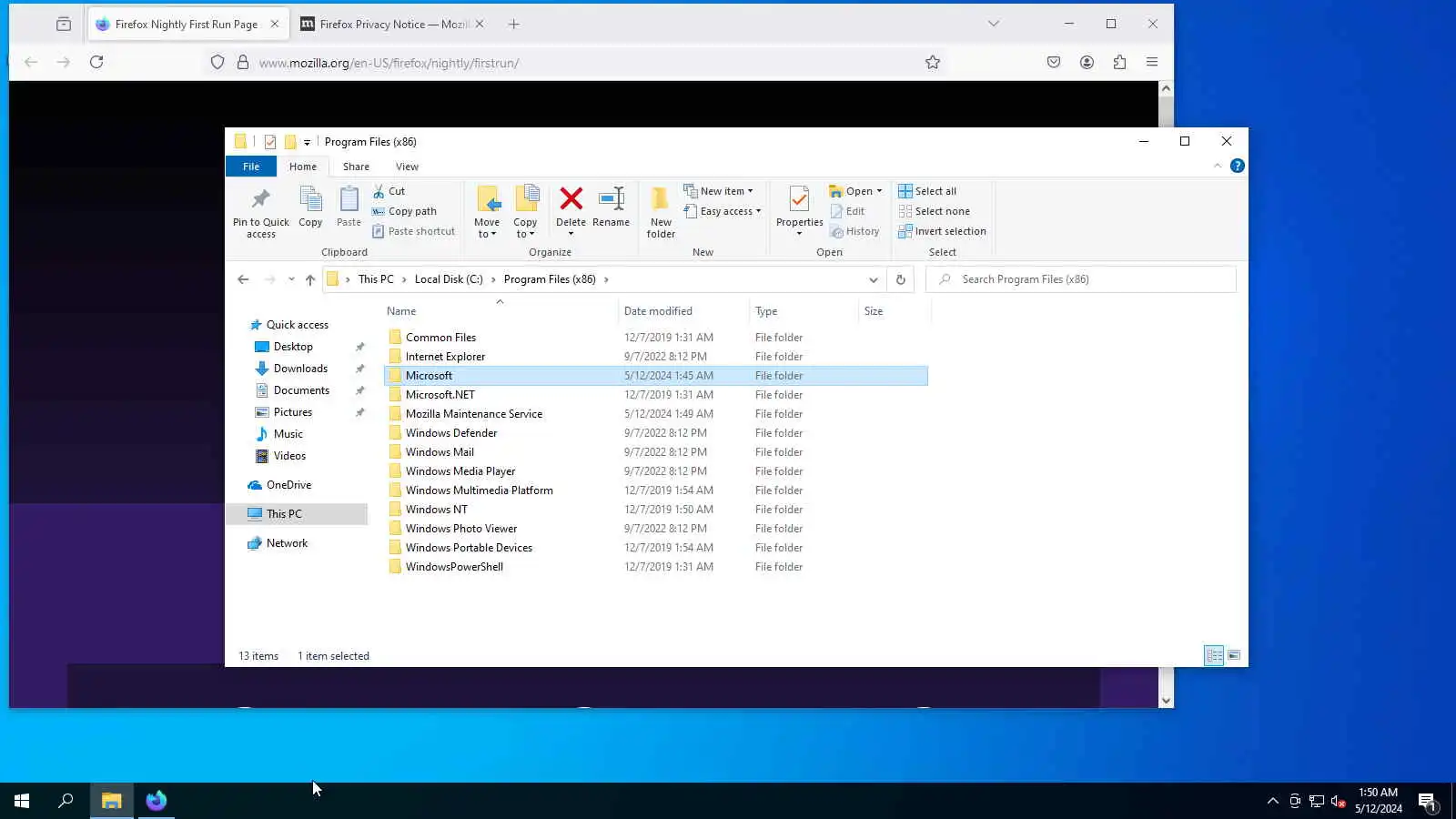Open the Easy access dropdown
The image size is (1456, 819).
[x=722, y=211]
